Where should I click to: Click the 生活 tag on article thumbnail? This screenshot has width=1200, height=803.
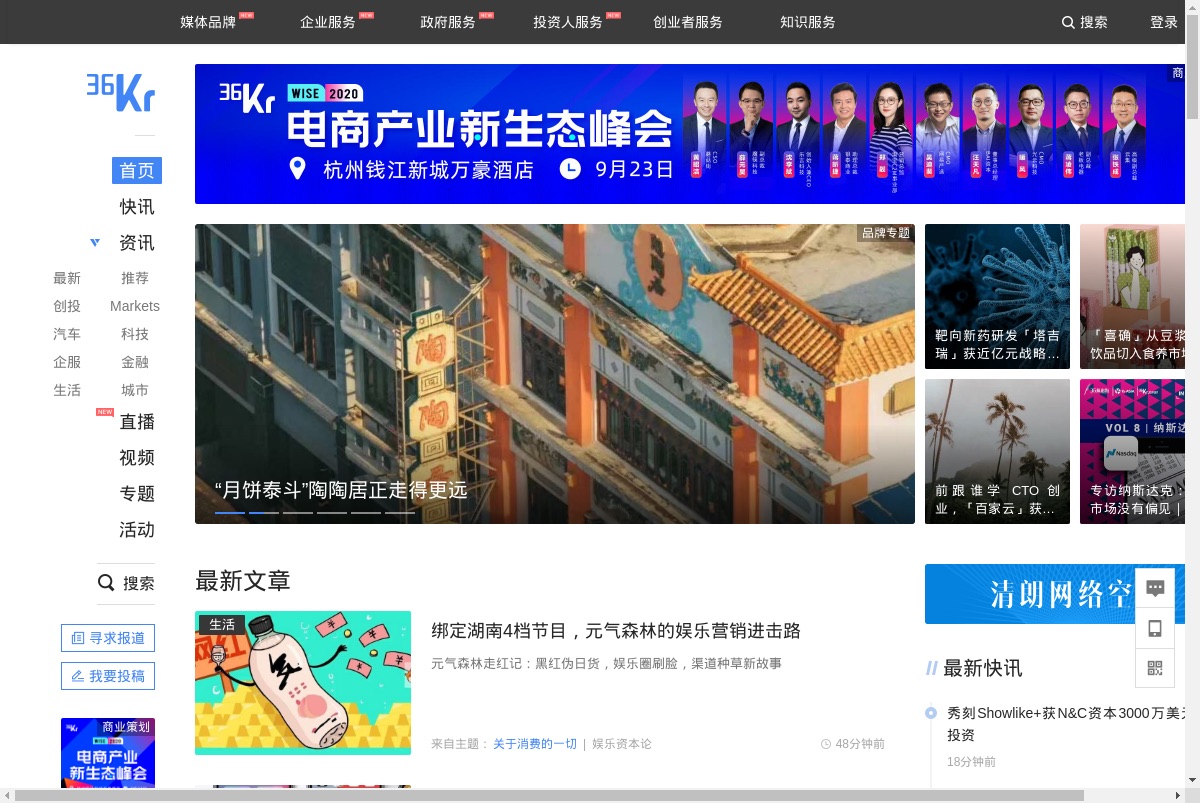click(222, 624)
